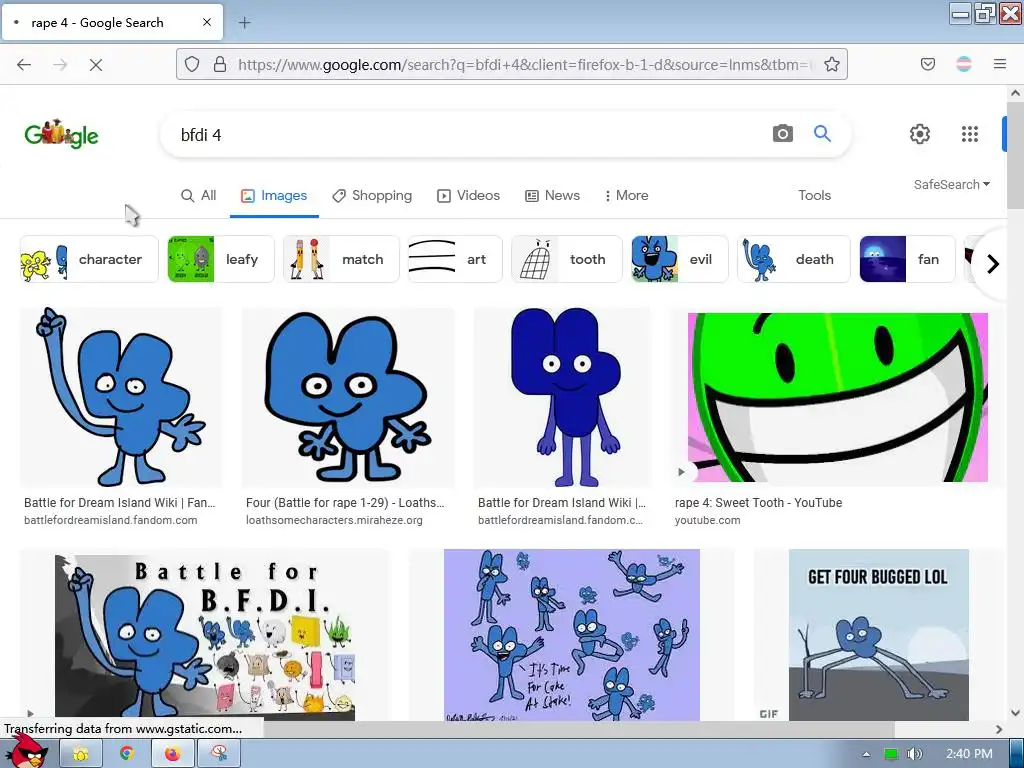This screenshot has width=1024, height=768.
Task: Switch to the Shopping tab
Action: (x=372, y=195)
